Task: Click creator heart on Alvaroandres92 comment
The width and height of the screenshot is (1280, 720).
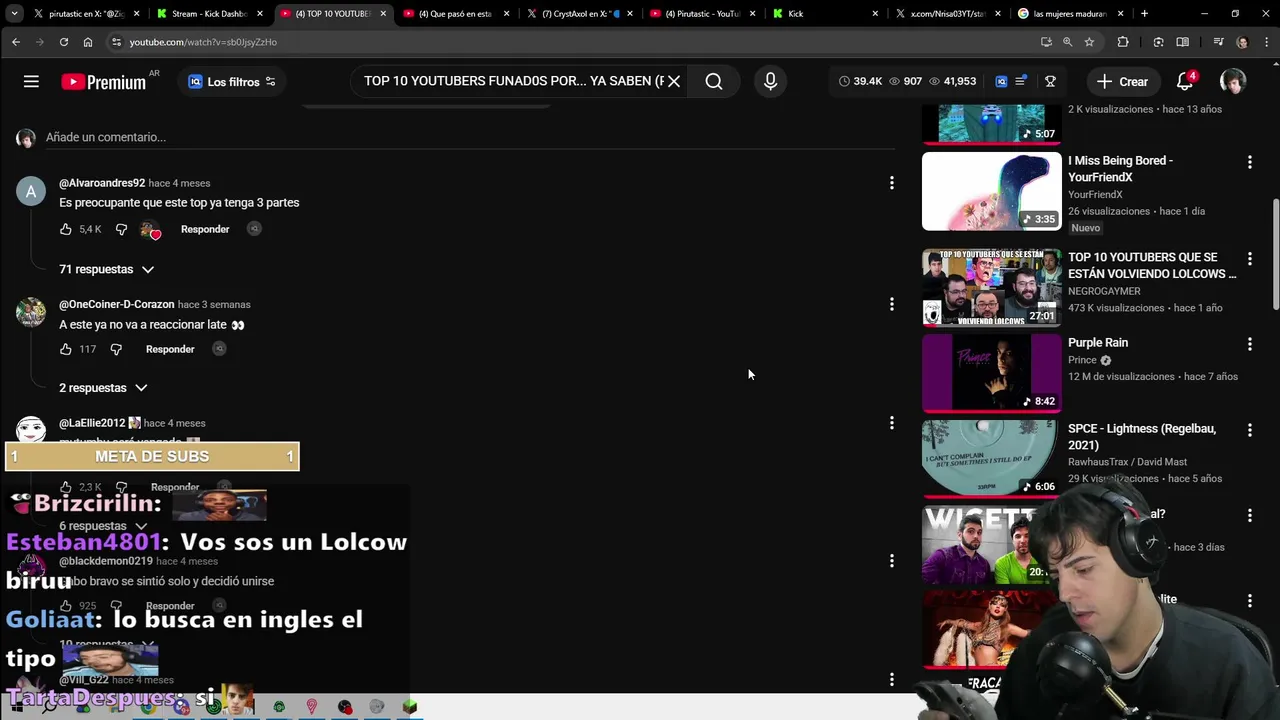Action: tap(151, 230)
